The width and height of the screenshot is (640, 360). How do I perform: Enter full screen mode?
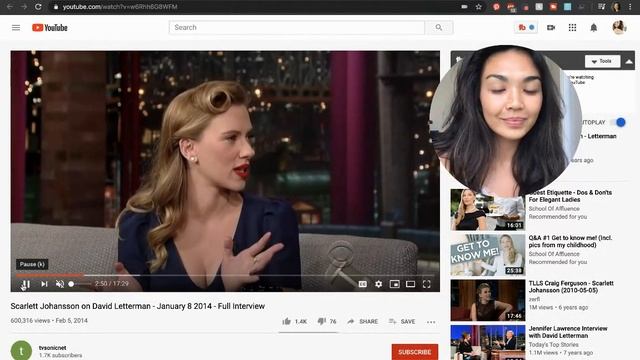click(427, 284)
